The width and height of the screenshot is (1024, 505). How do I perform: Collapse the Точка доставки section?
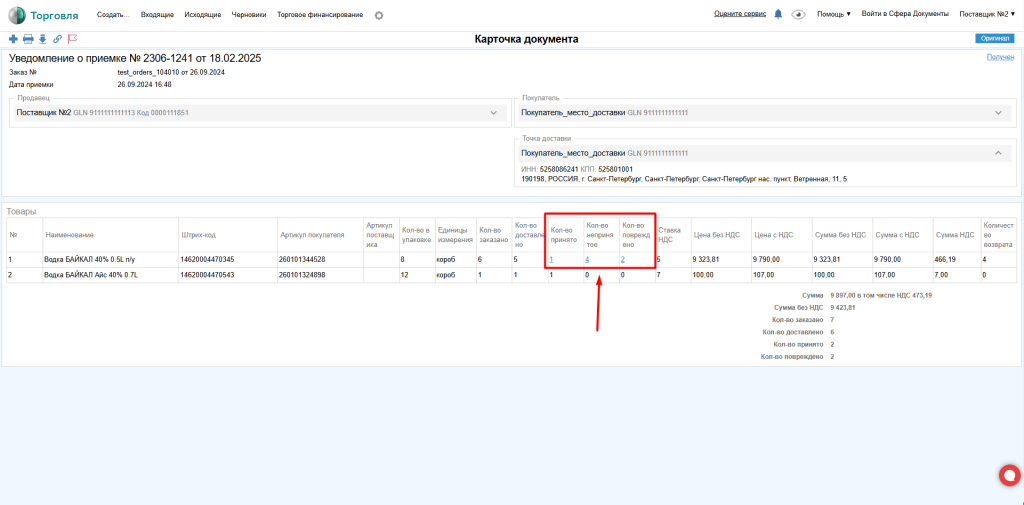[998, 153]
